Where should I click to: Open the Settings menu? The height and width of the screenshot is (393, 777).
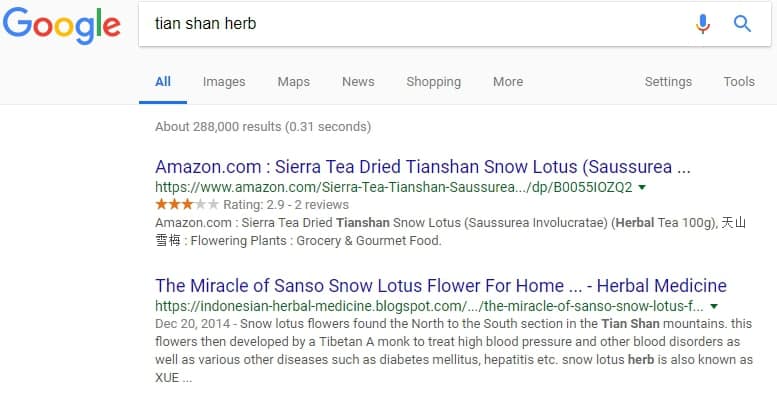(668, 82)
